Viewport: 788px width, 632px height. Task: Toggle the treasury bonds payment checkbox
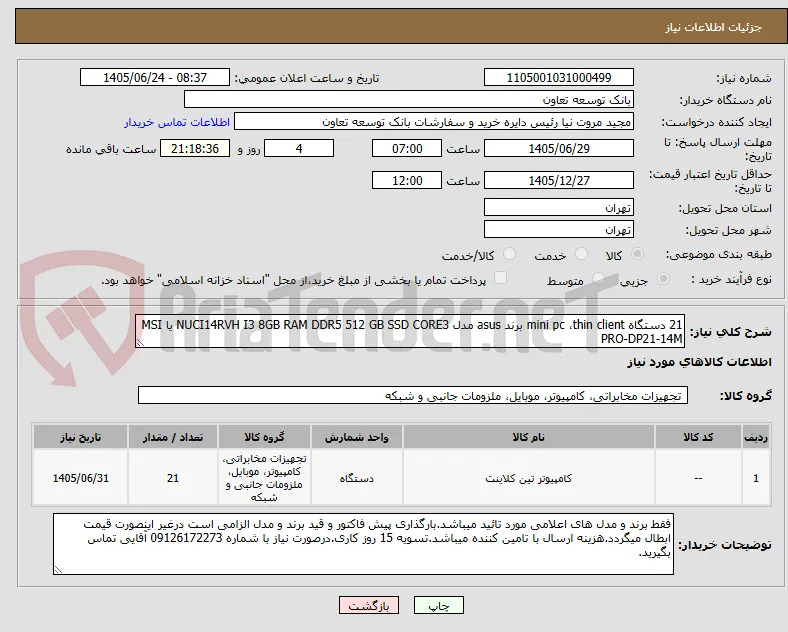pyautogui.click(x=501, y=278)
